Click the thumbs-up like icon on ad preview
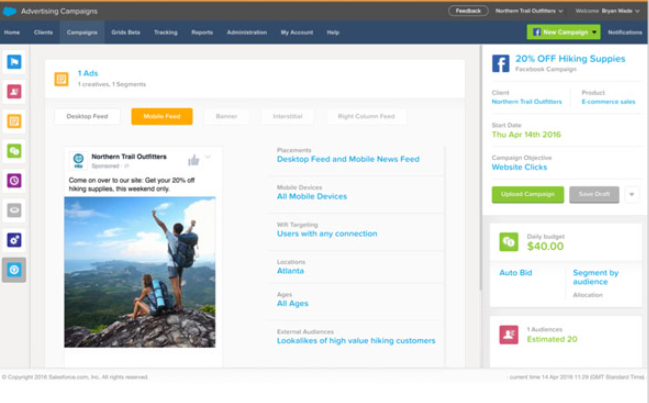Viewport: 649px width, 403px height. click(x=193, y=160)
